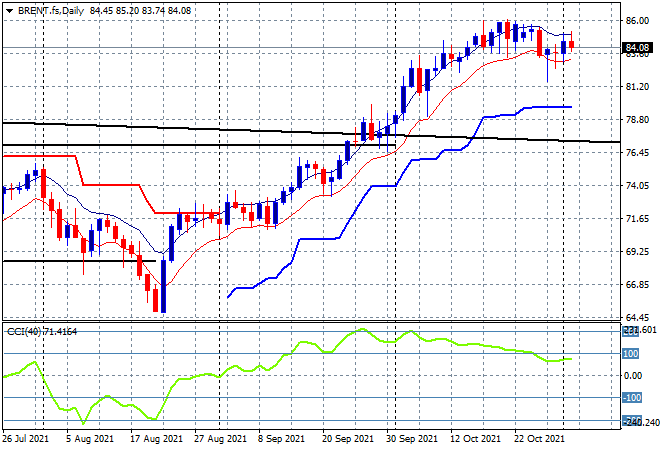Click the 5 Aug 2021 date label

point(90,439)
